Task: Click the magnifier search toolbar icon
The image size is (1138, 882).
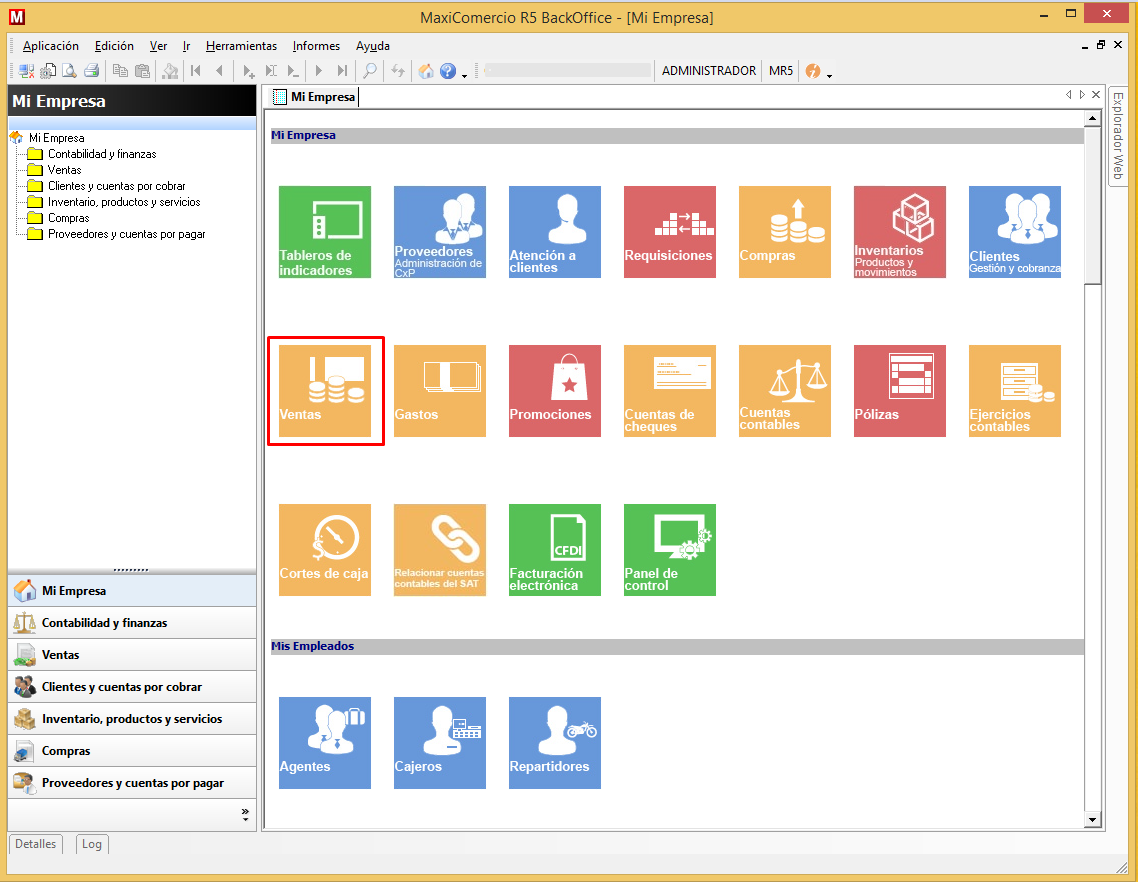Action: [x=370, y=70]
